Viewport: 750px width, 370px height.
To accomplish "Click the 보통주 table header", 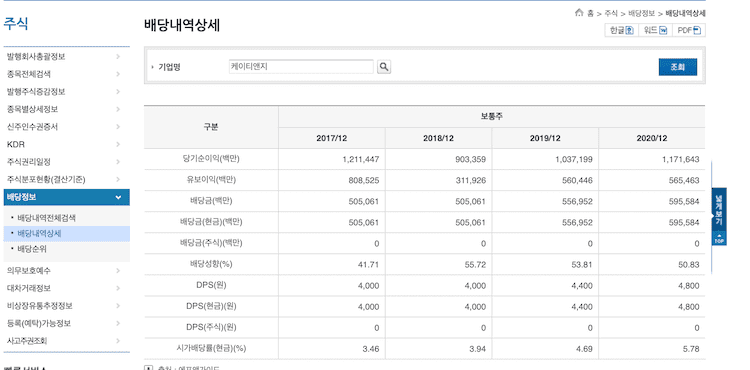I will 491,116.
